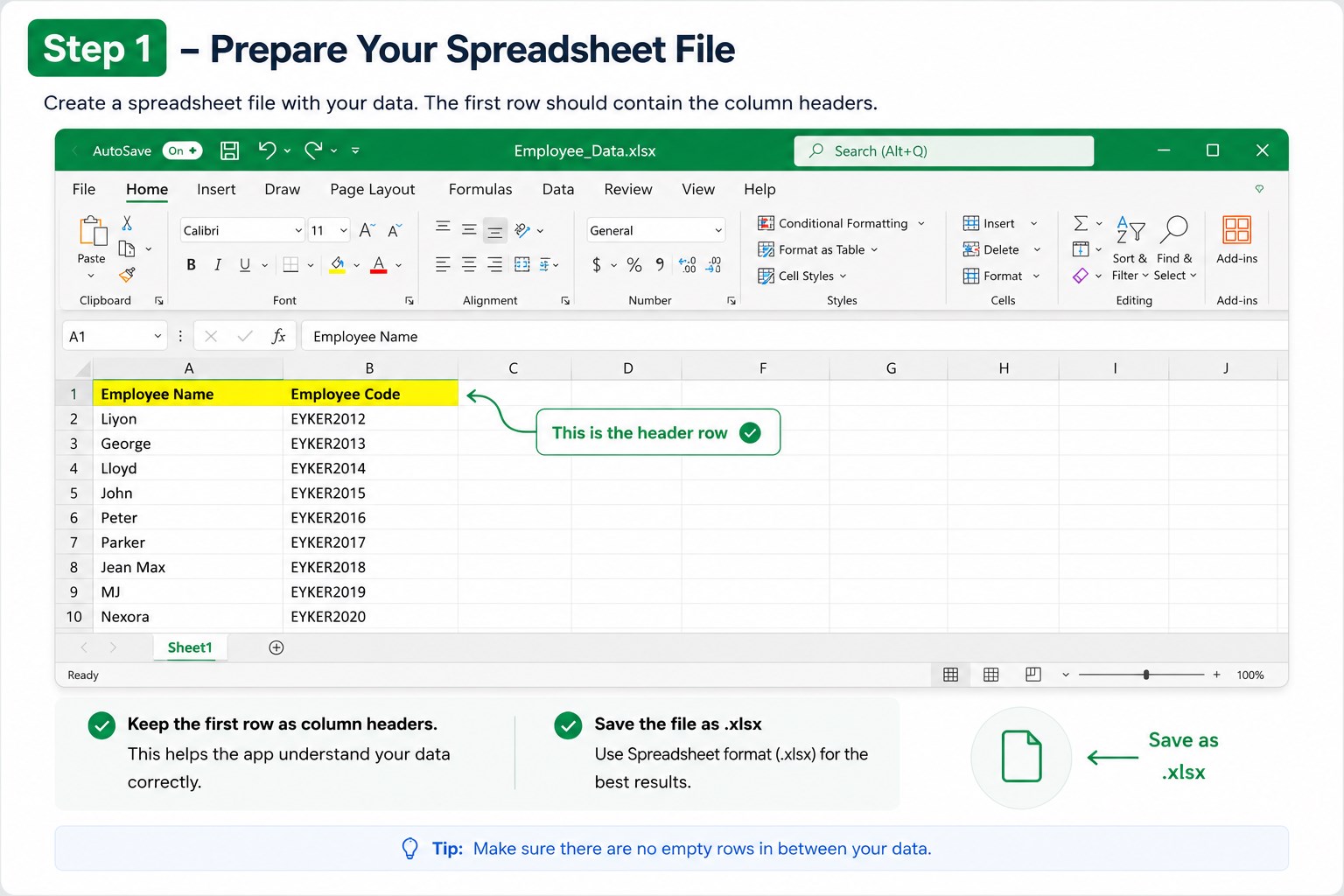Click Format as Table button
1344x896 pixels.
click(817, 249)
